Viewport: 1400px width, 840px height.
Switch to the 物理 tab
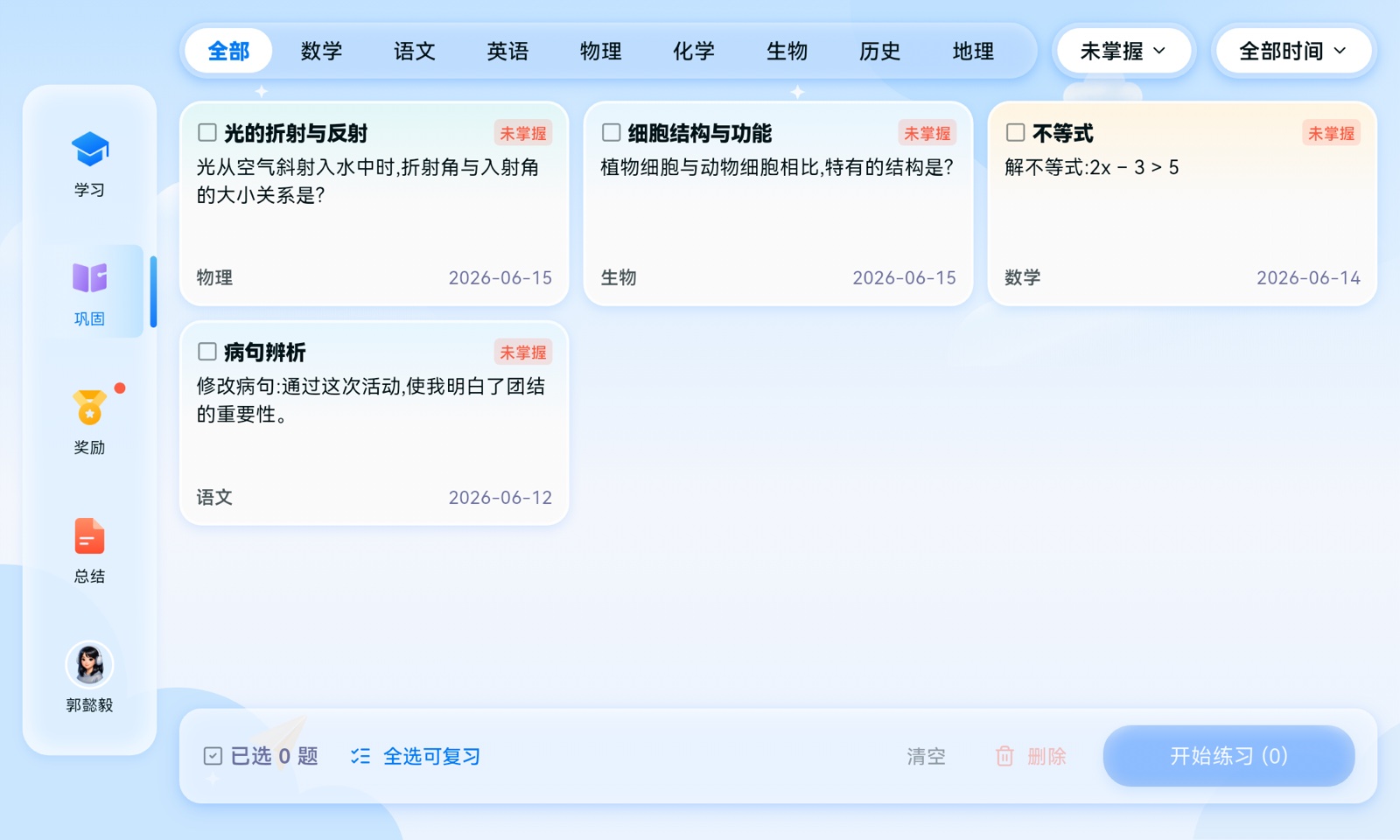point(601,52)
